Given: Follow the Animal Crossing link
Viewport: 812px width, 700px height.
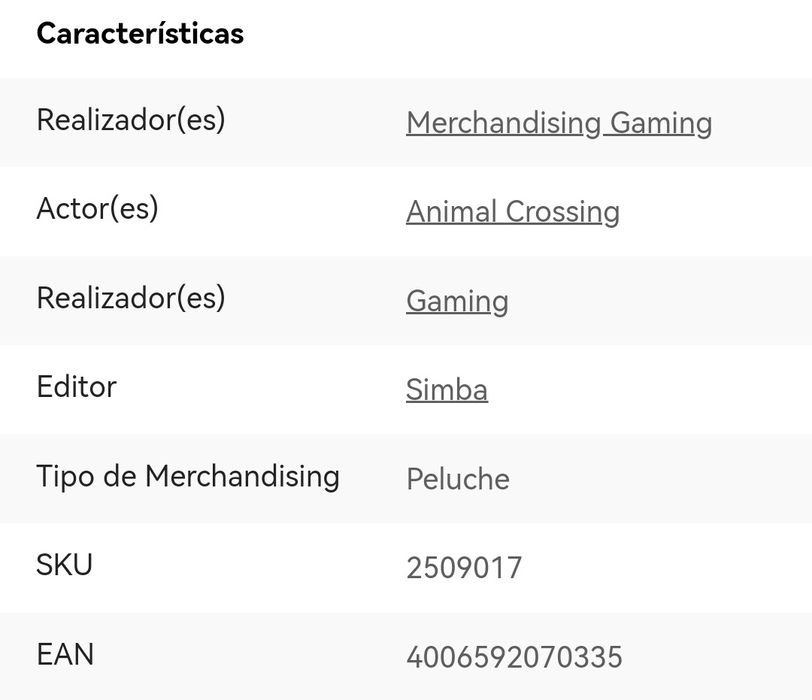Looking at the screenshot, I should coord(512,212).
